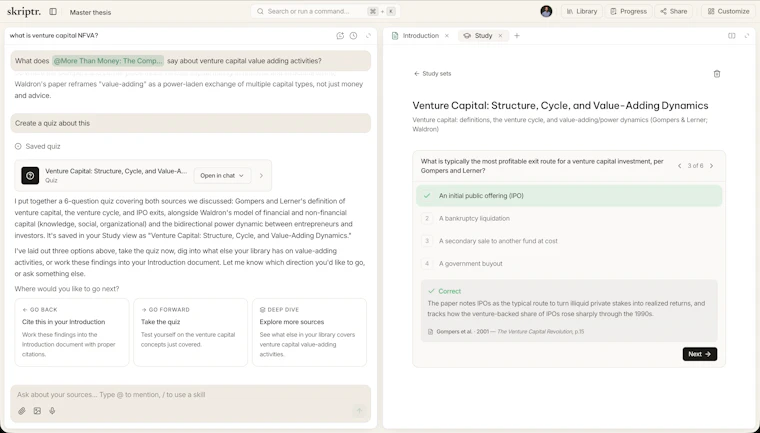Expand the quiz card chevron arrow
Screen dimensions: 760x433
click(261, 176)
